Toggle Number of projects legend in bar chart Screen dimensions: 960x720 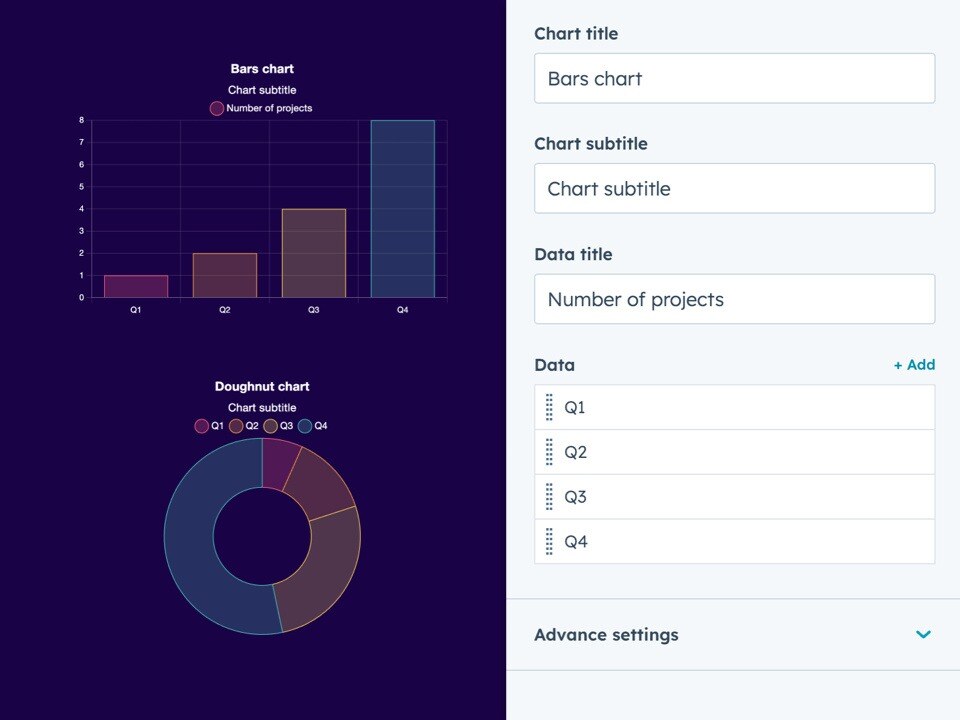pos(217,108)
